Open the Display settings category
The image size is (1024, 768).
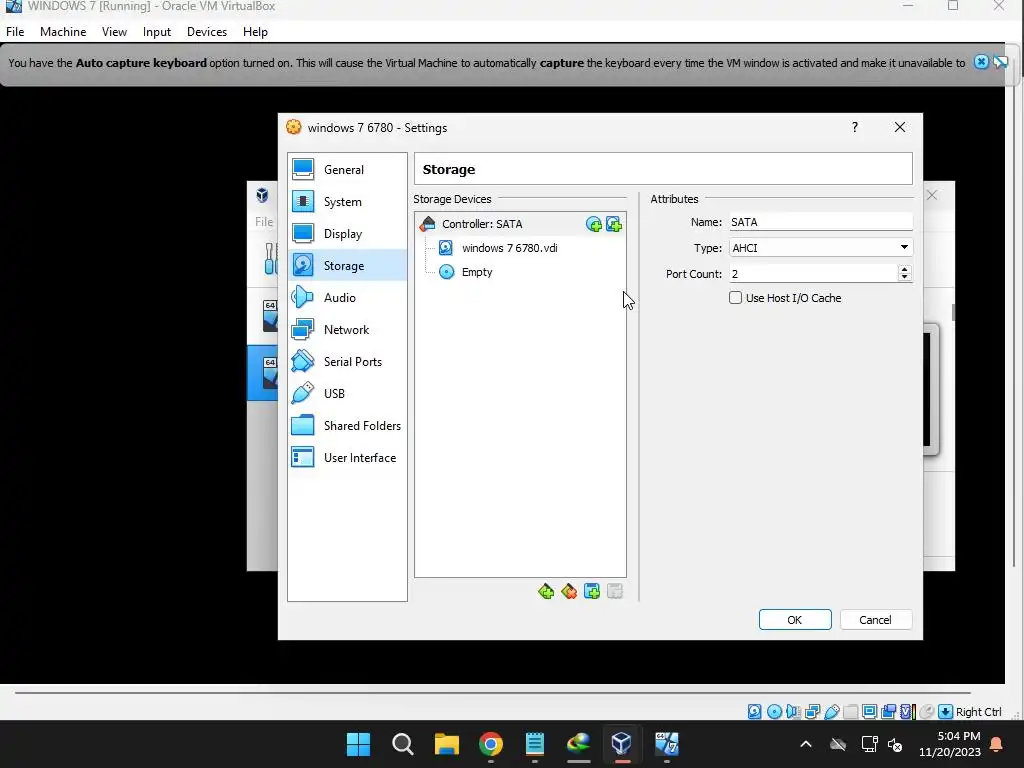point(347,234)
